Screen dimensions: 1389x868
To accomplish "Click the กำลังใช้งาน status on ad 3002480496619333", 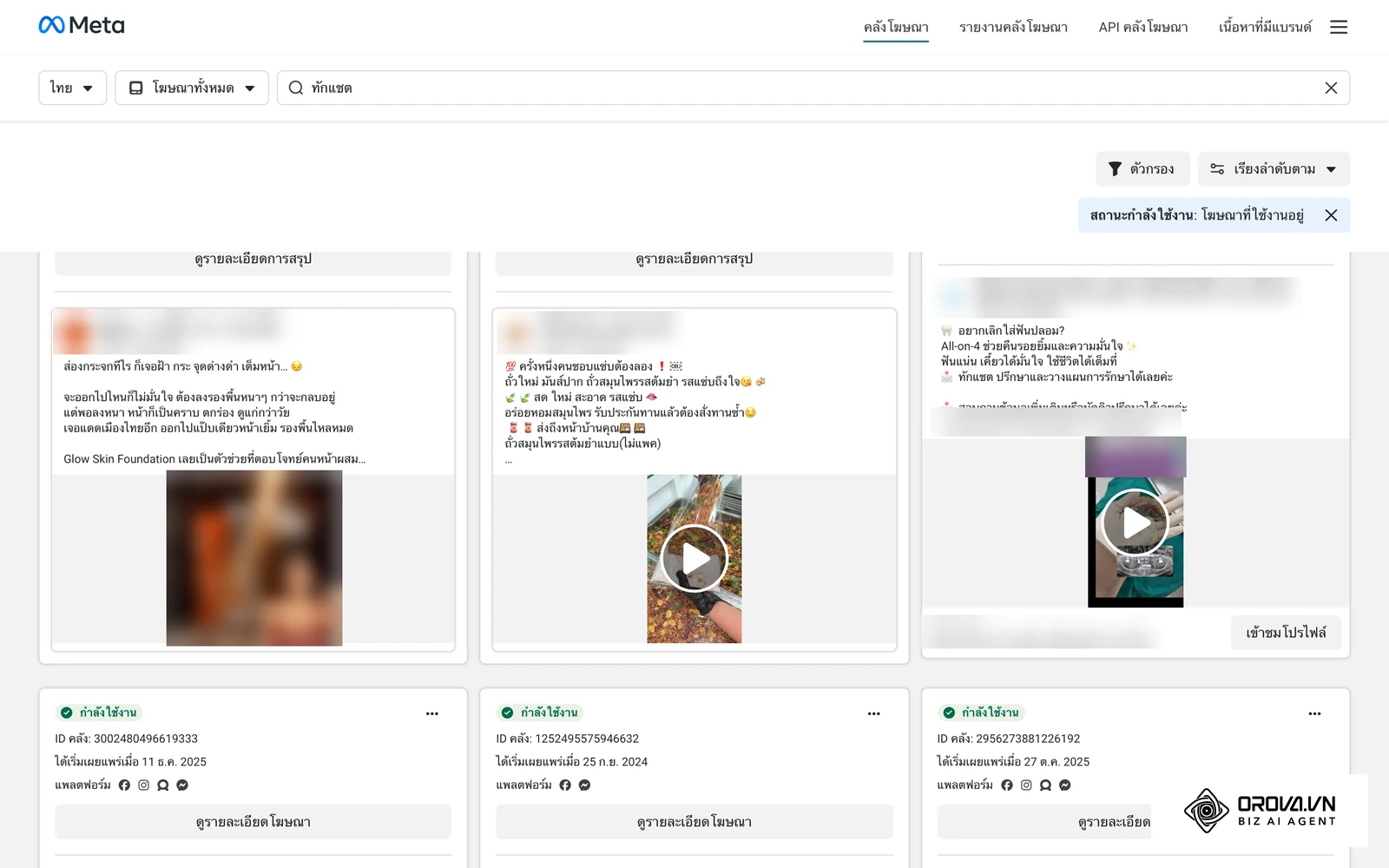I will click(x=99, y=713).
